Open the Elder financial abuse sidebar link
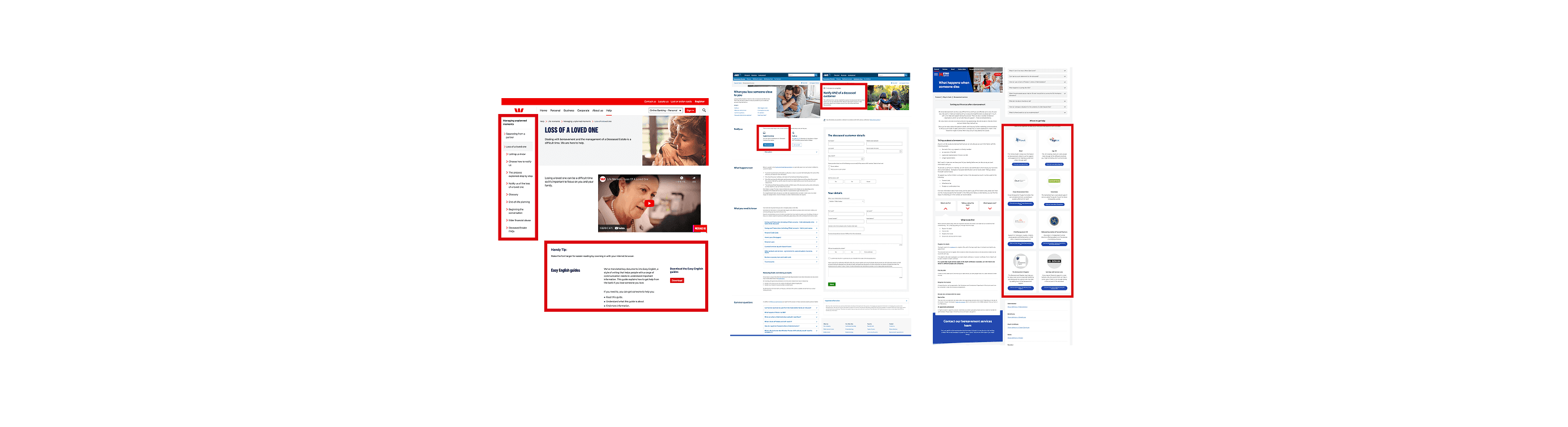Viewport: 1568px width, 427px height. tap(519, 221)
